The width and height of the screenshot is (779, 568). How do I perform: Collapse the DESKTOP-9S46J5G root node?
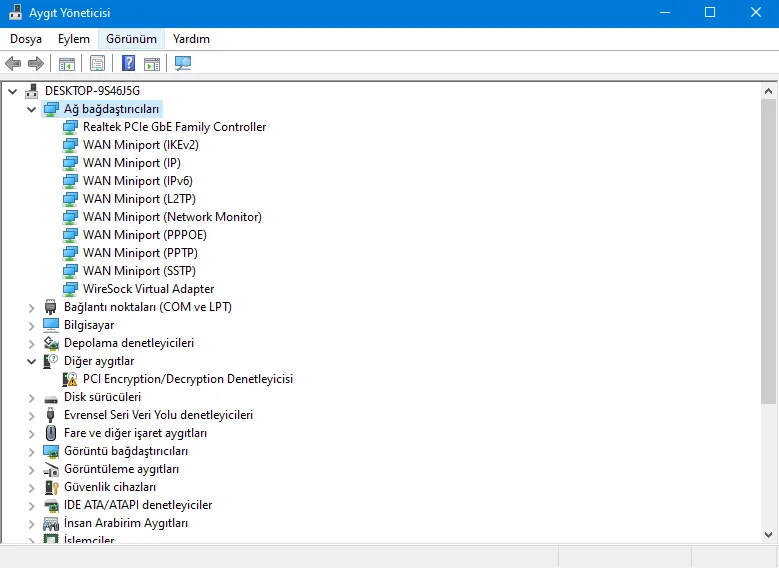click(12, 91)
